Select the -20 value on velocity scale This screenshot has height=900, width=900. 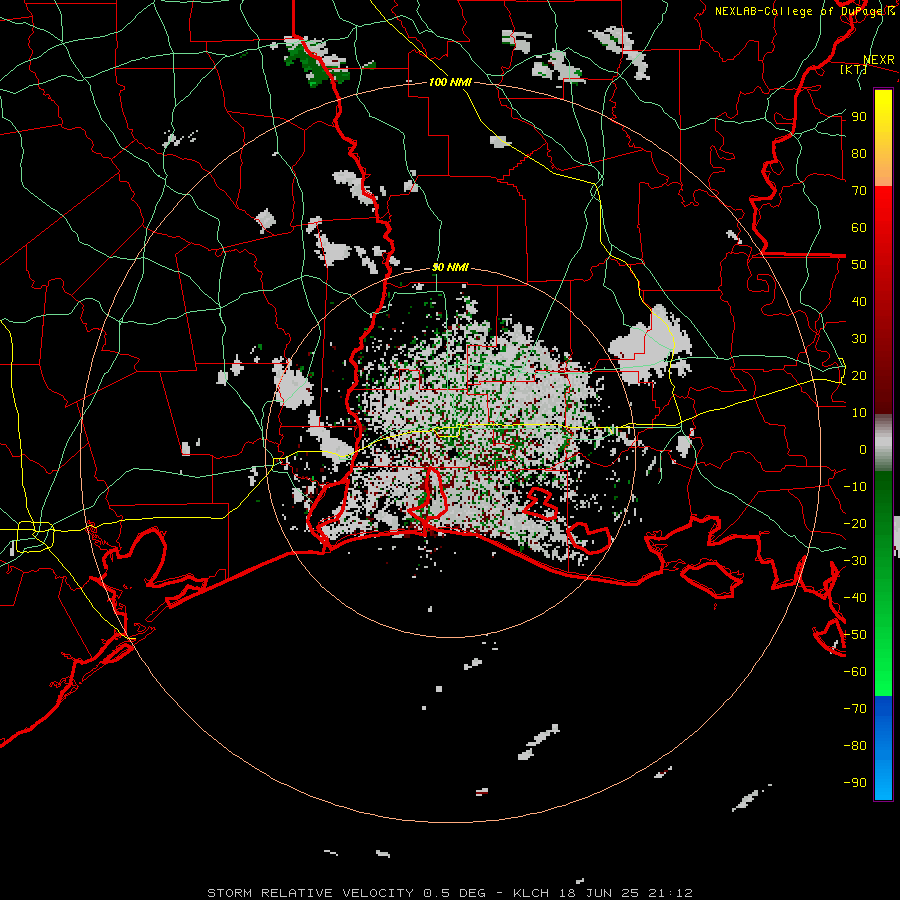pyautogui.click(x=855, y=523)
